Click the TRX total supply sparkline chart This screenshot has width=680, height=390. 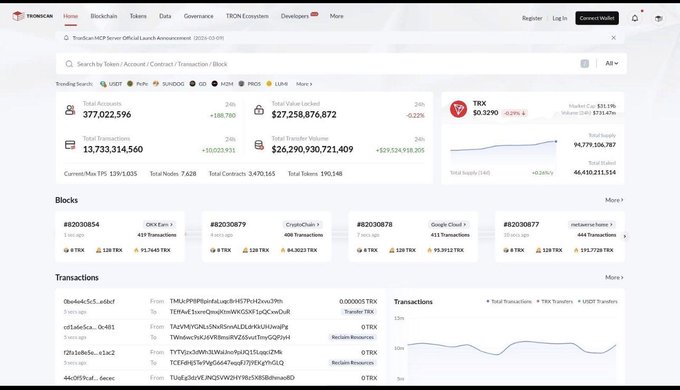pyautogui.click(x=503, y=153)
